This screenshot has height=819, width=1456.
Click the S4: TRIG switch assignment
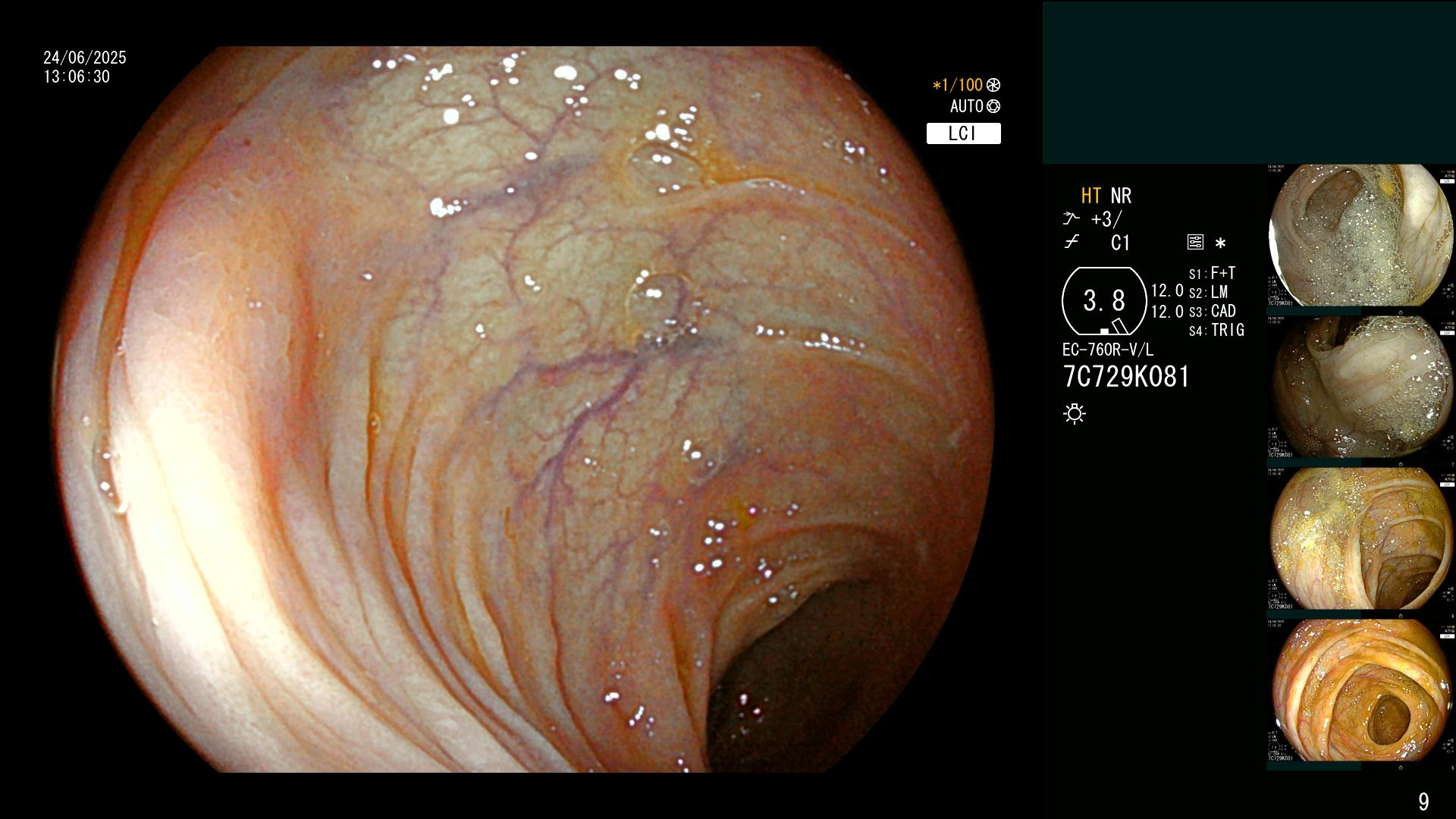[x=1216, y=331]
